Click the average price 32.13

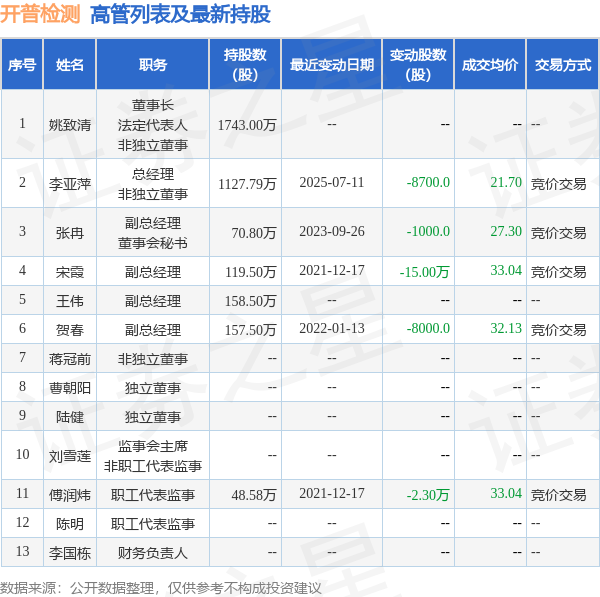coord(506,328)
